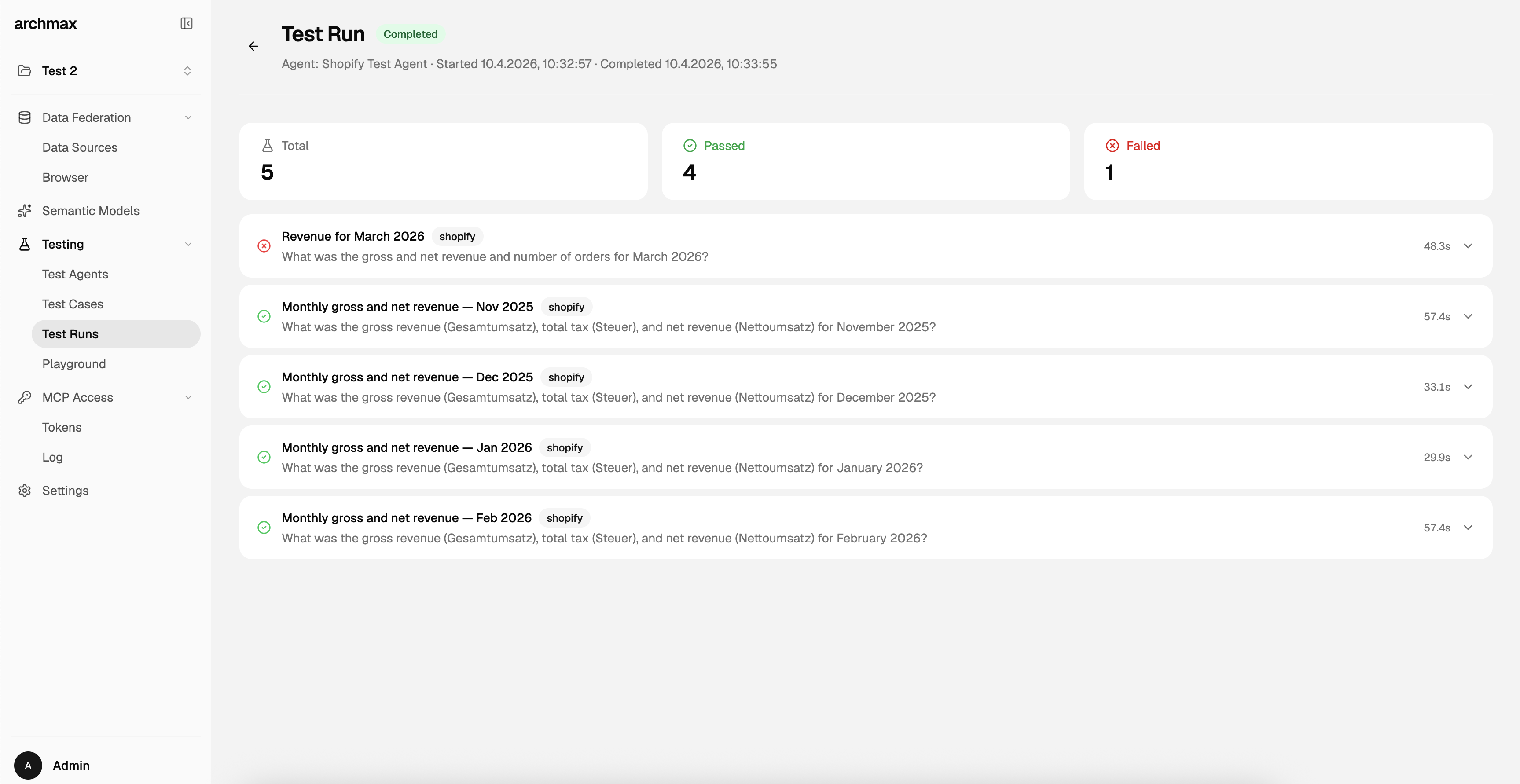This screenshot has width=1520, height=784.
Task: Click the Testing flask icon
Action: point(24,244)
